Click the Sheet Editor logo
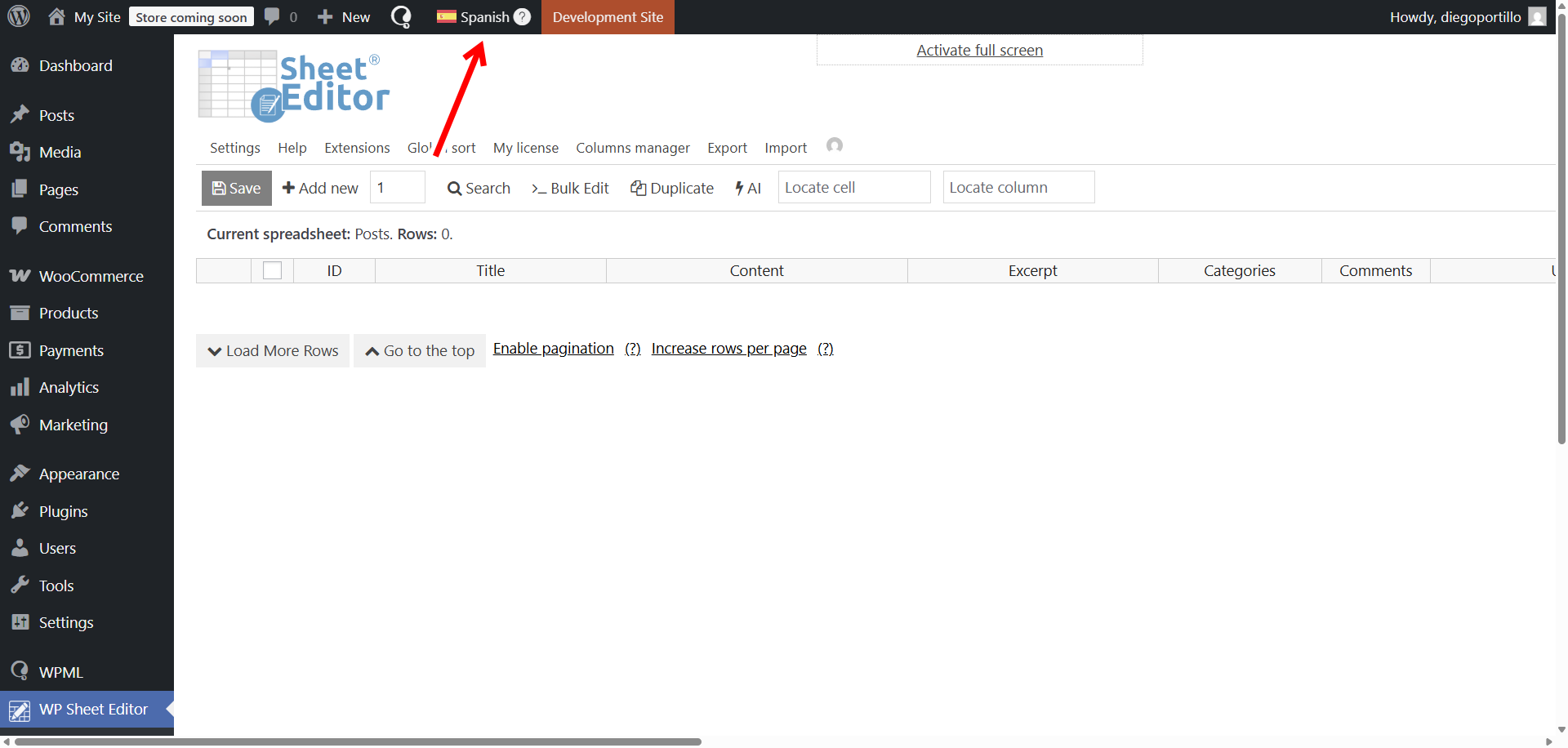The width and height of the screenshot is (1568, 748). click(x=294, y=86)
